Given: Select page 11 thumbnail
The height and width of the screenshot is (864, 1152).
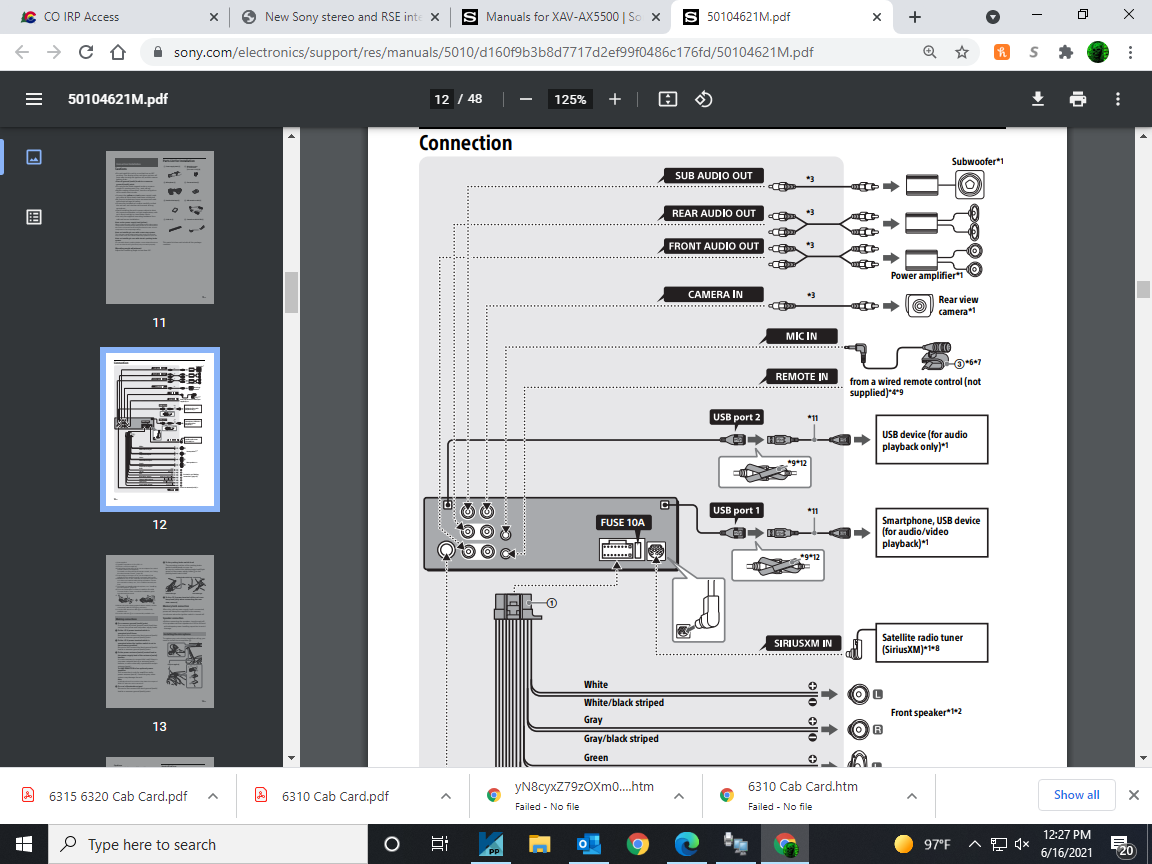Looking at the screenshot, I should tap(159, 227).
